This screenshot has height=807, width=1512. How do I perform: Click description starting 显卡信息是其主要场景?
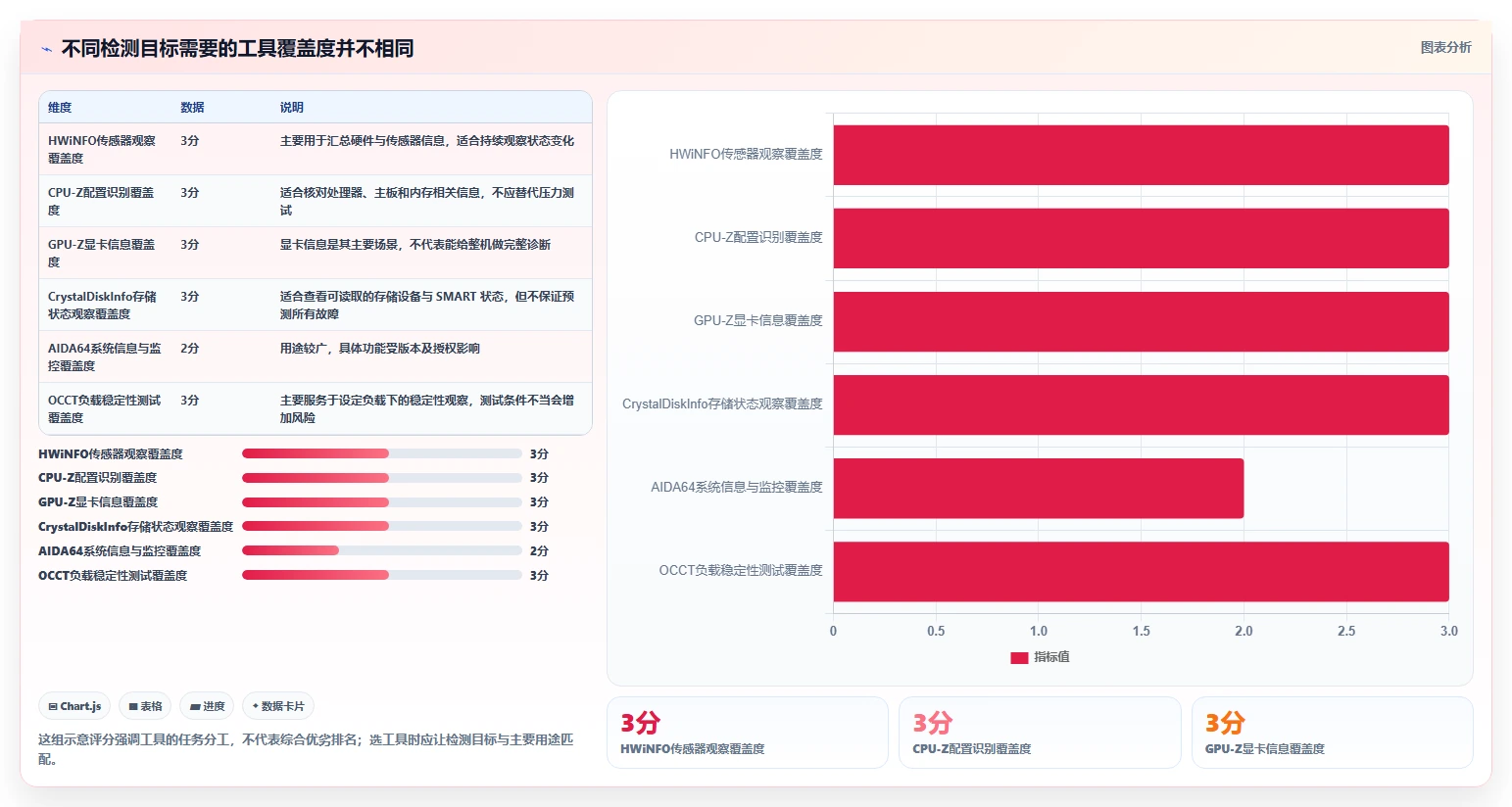click(415, 245)
